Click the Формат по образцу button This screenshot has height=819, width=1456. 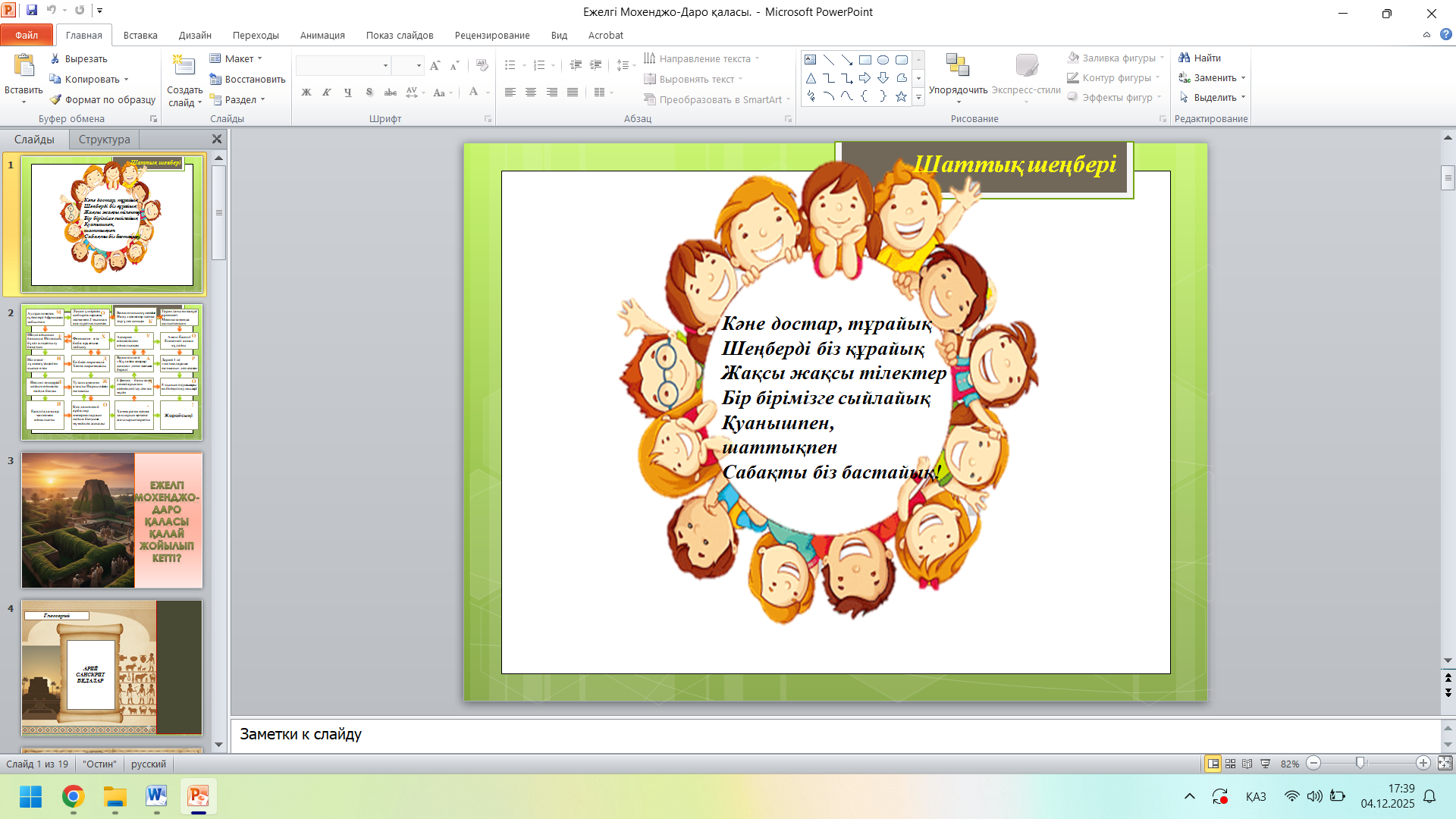[x=103, y=99]
